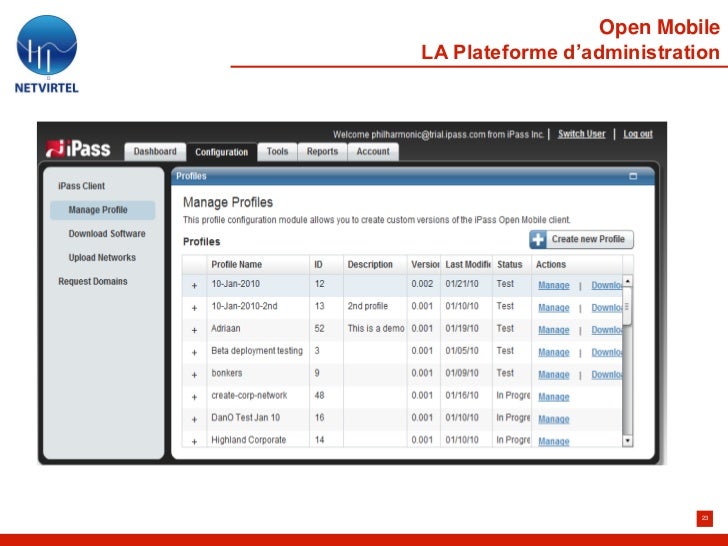Click Manage for Adriaan profile
The width and height of the screenshot is (728, 546).
tap(554, 330)
